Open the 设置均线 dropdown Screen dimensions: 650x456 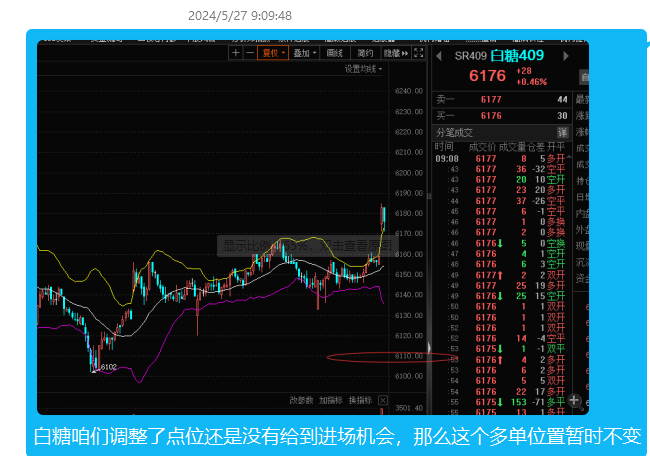363,69
